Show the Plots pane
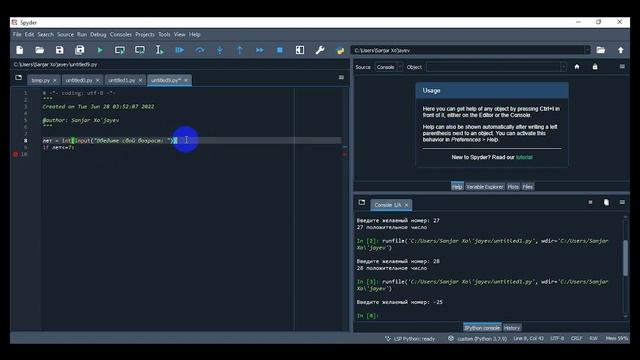This screenshot has width=640, height=360. click(x=513, y=187)
